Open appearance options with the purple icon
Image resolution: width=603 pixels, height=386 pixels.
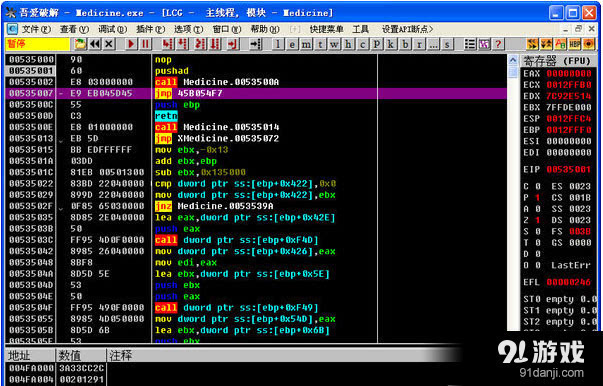tap(484, 44)
